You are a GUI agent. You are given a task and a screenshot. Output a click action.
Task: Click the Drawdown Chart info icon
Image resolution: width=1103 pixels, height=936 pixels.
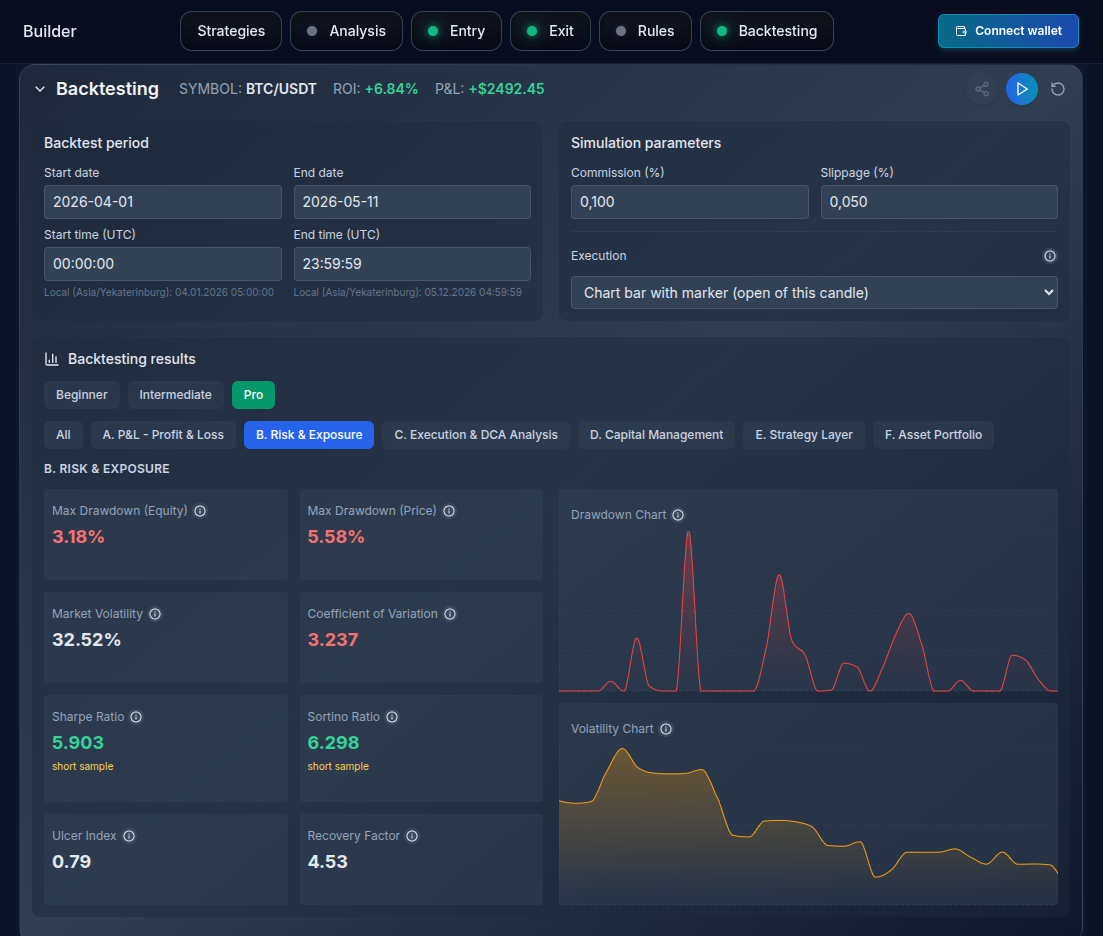pyautogui.click(x=678, y=515)
